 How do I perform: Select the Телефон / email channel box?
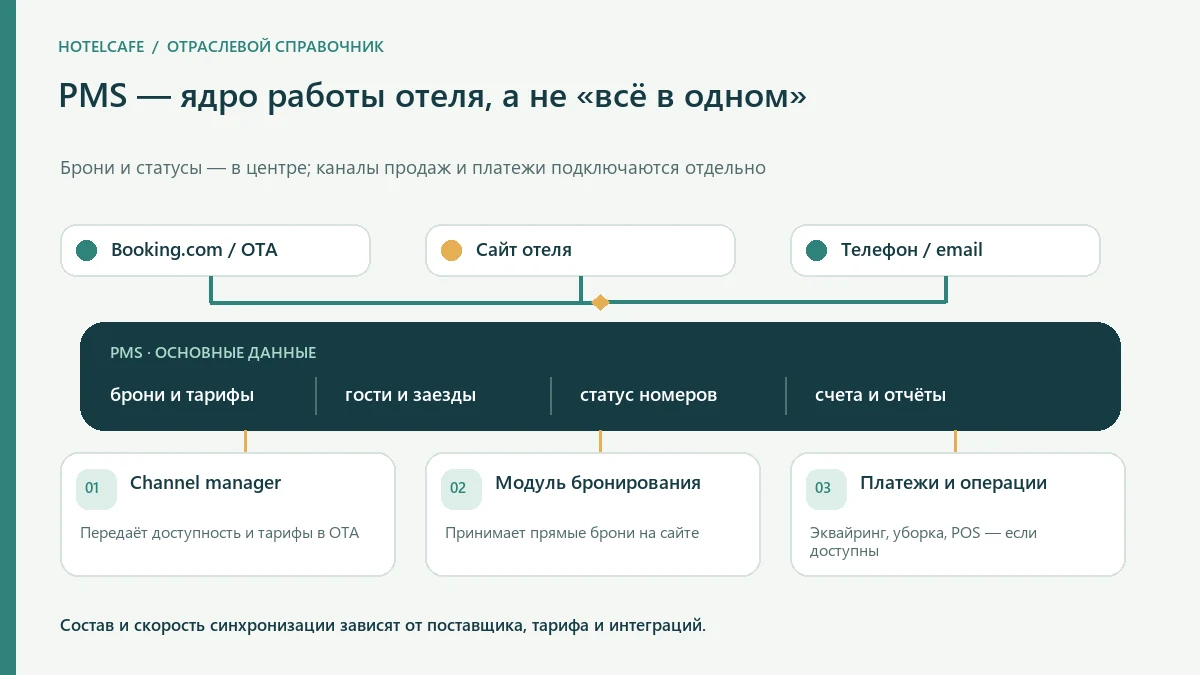(945, 250)
